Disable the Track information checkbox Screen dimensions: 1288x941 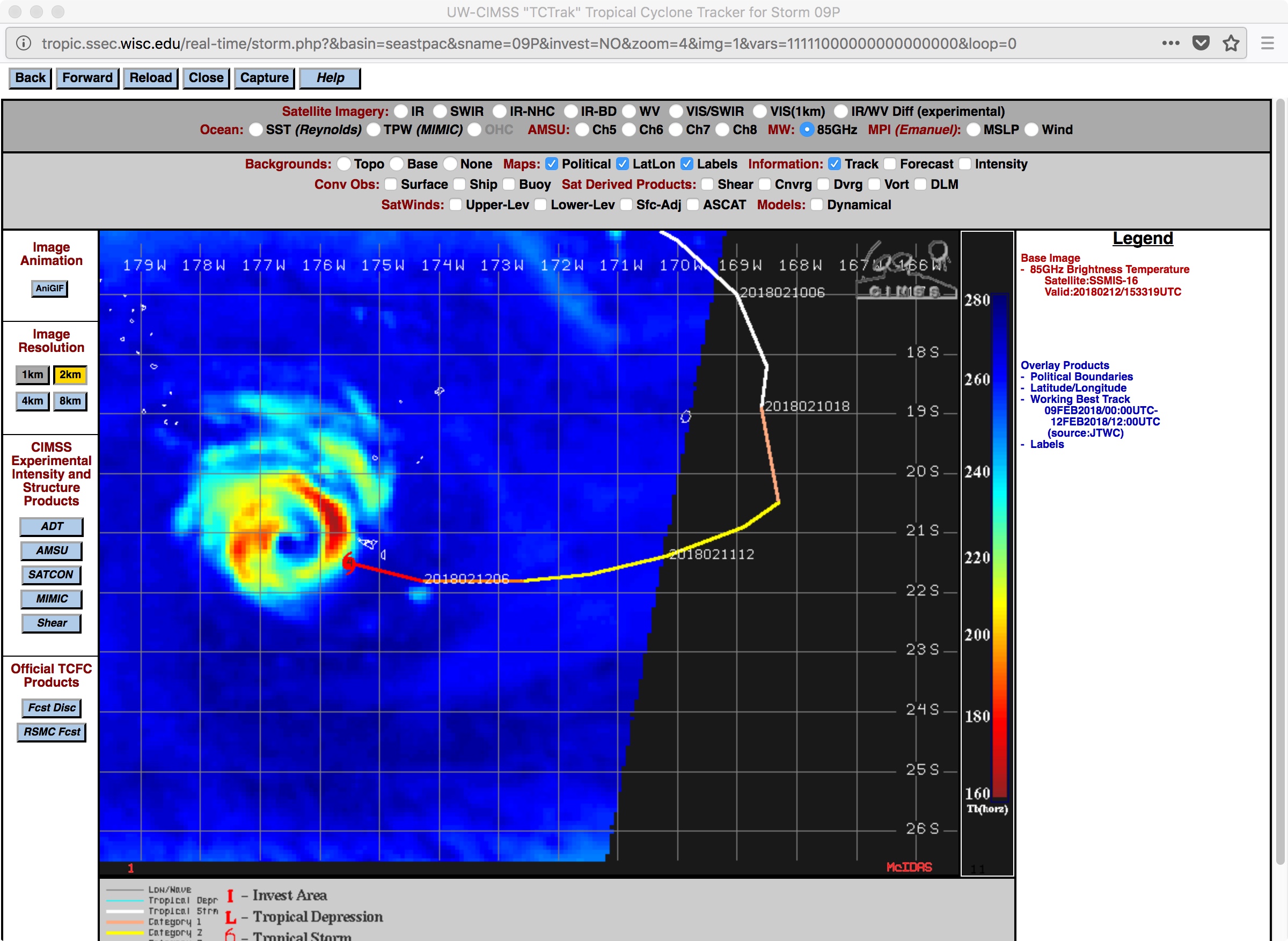835,164
